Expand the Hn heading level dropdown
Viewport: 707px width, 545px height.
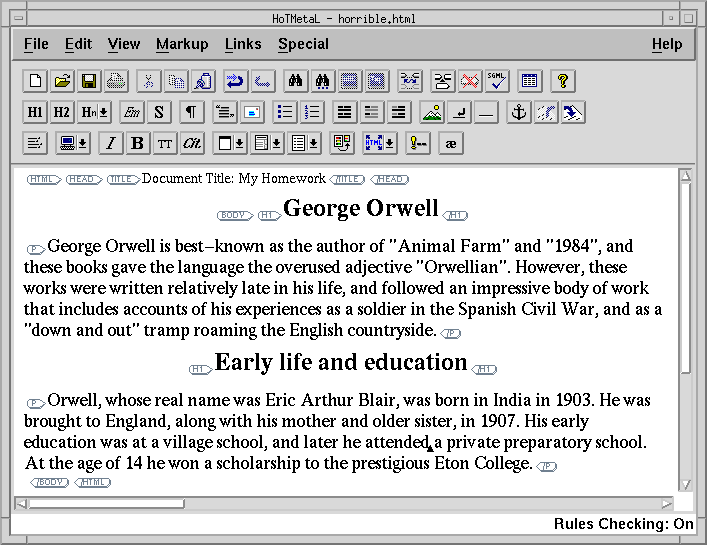(x=95, y=112)
